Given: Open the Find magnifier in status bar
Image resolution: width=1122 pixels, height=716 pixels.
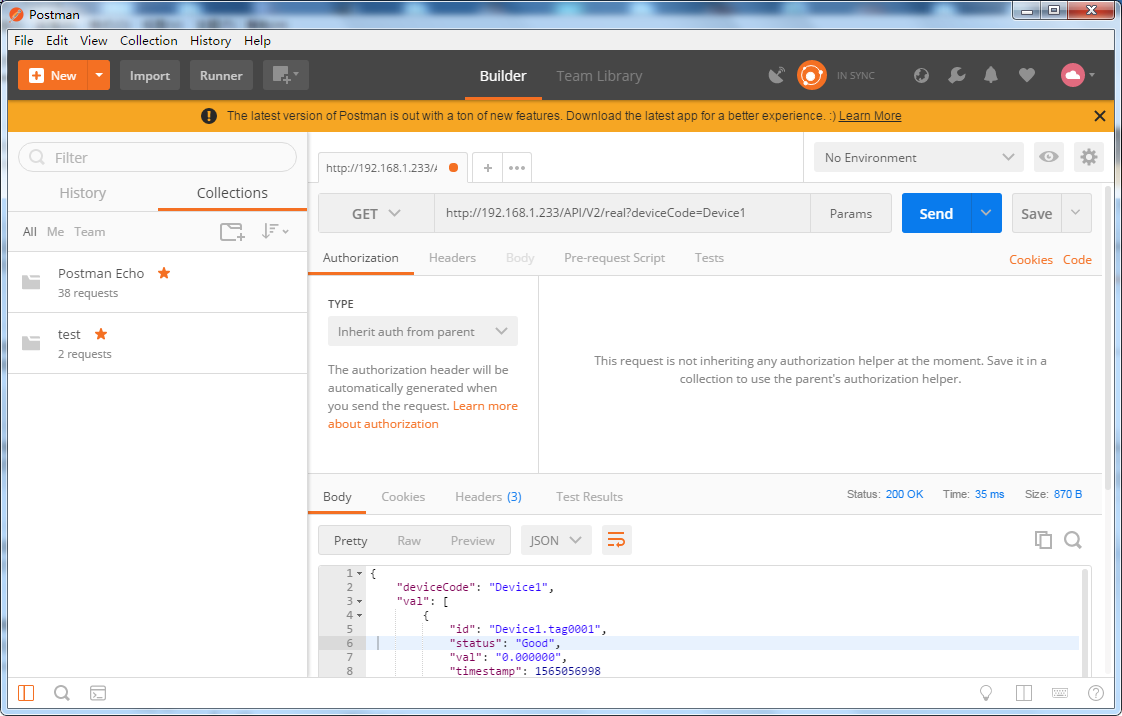Looking at the screenshot, I should click(62, 692).
